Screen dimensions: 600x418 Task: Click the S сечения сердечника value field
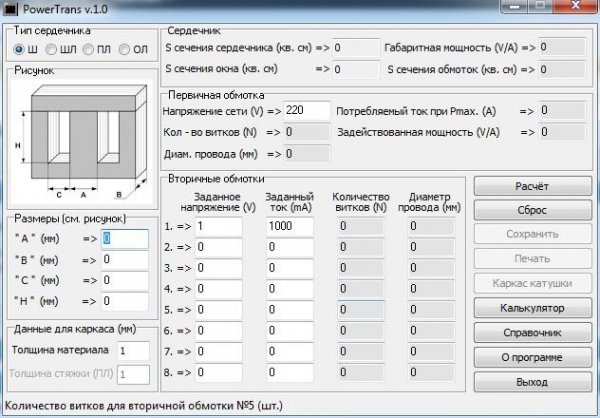coord(356,48)
